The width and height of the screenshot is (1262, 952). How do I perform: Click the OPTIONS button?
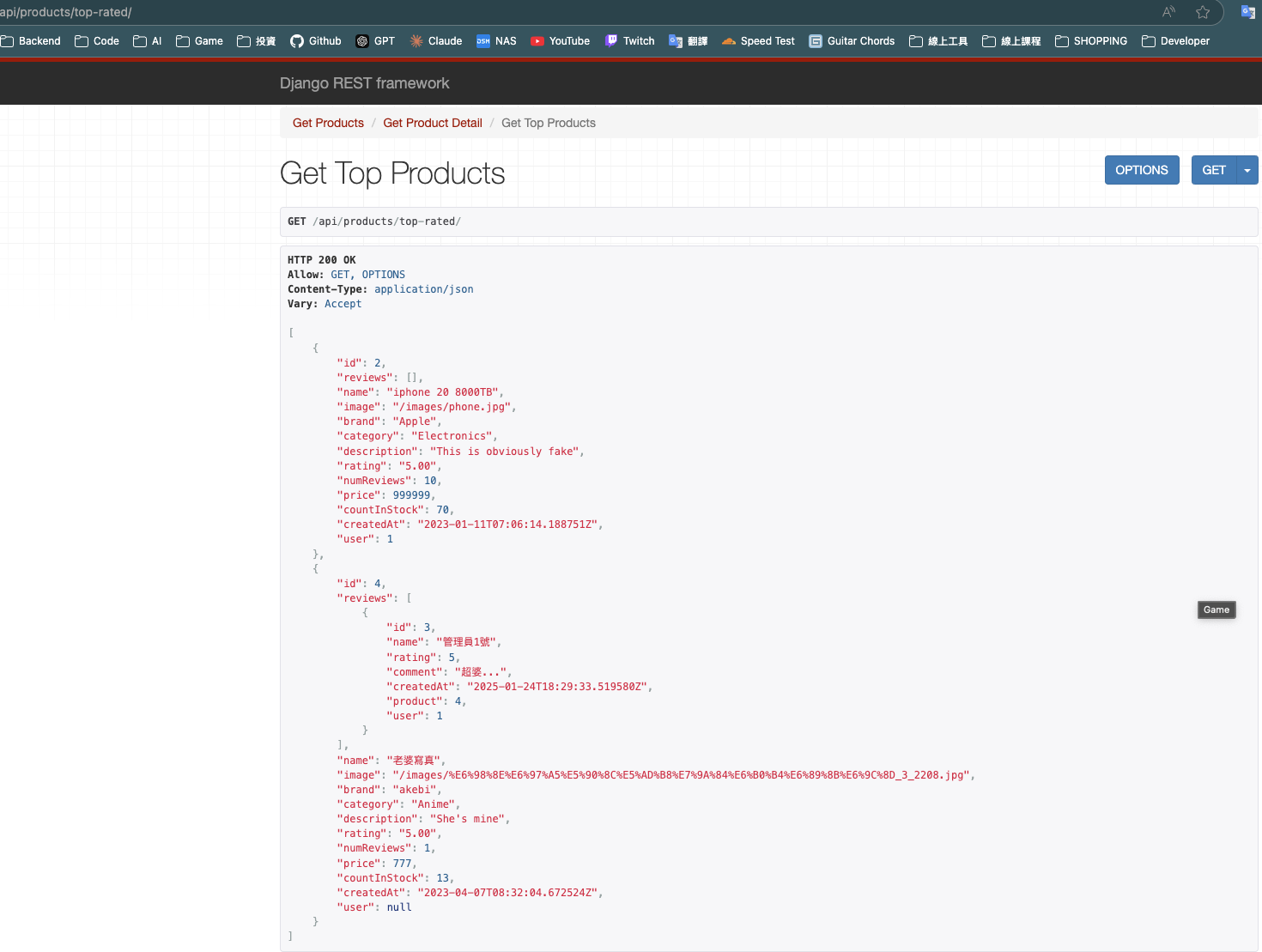point(1141,170)
